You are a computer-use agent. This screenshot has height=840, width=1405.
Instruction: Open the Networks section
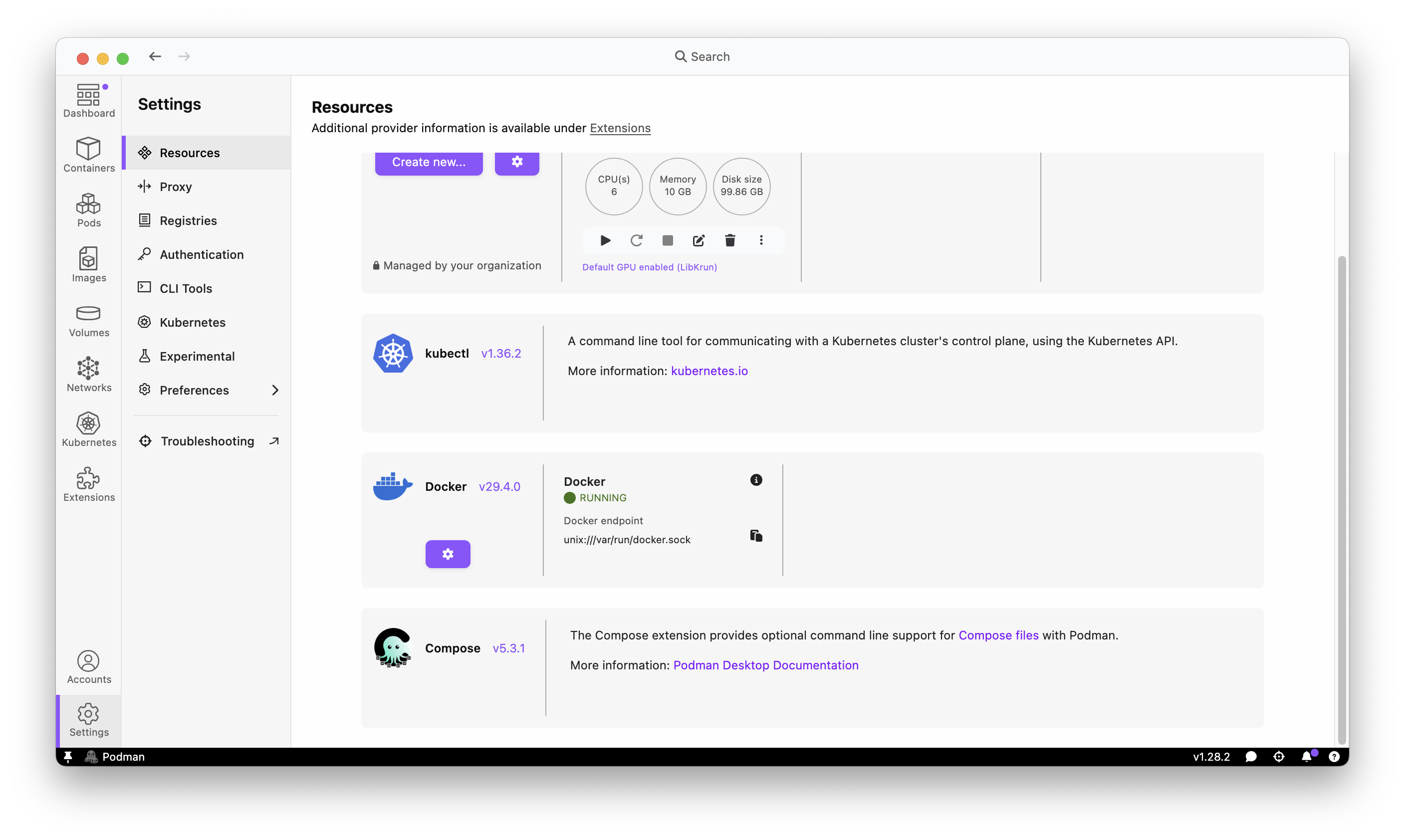89,375
